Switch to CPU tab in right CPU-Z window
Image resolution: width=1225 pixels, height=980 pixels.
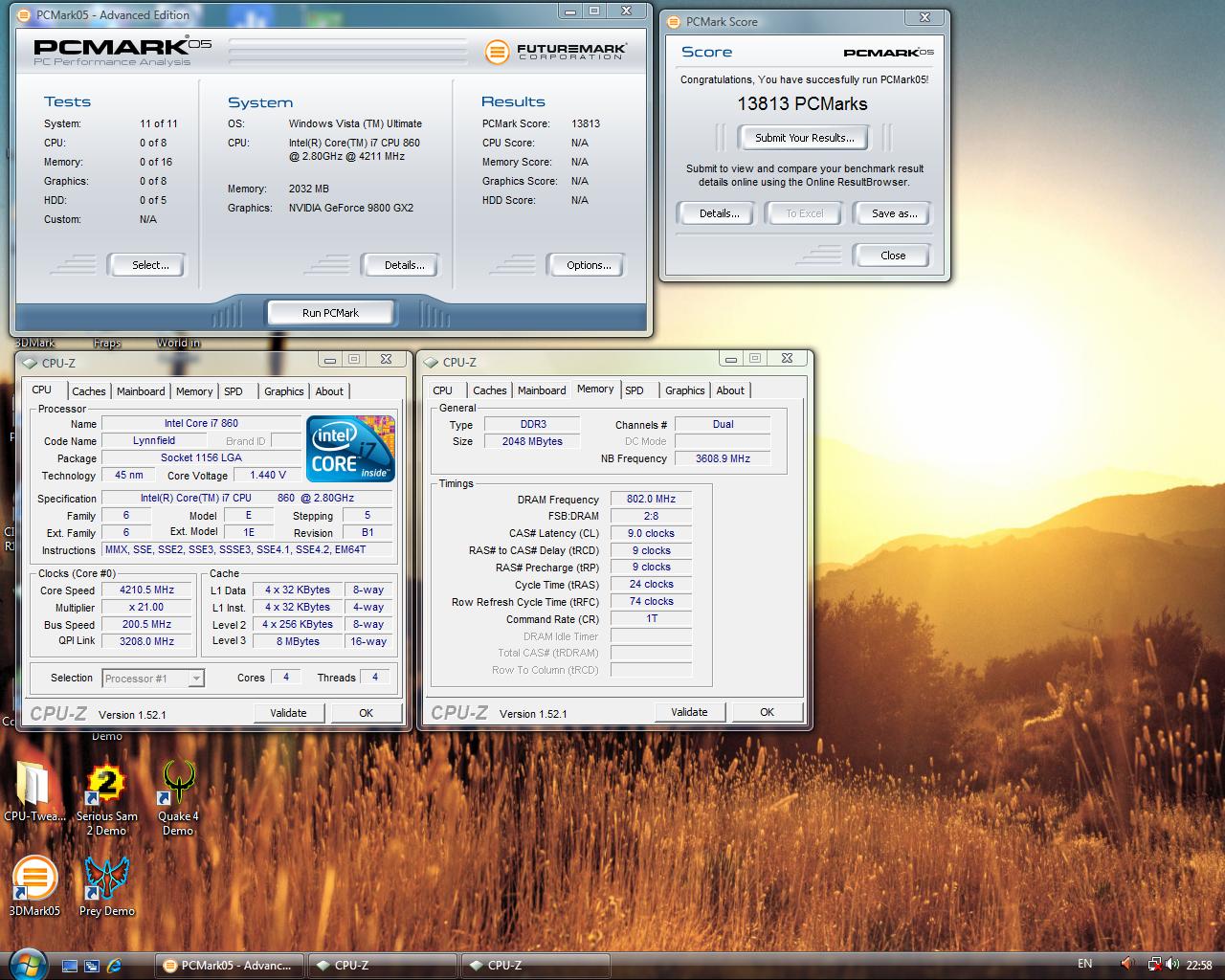[442, 390]
